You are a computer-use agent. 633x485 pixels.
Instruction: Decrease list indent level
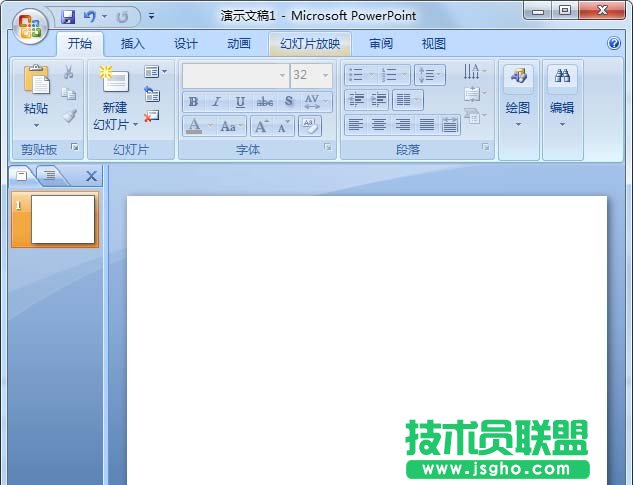[356, 100]
